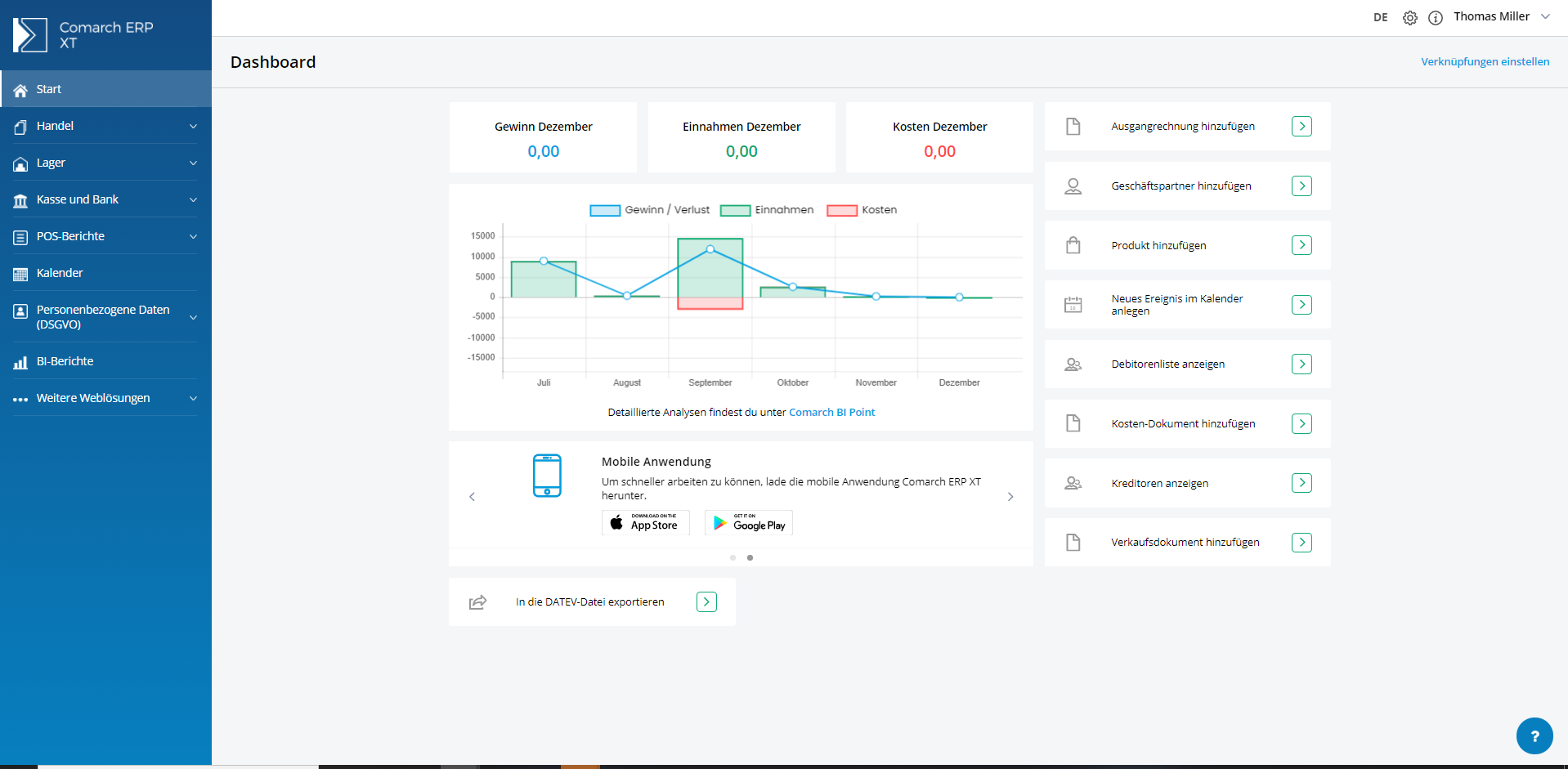
Task: Open settings via the gear icon
Action: click(1410, 18)
